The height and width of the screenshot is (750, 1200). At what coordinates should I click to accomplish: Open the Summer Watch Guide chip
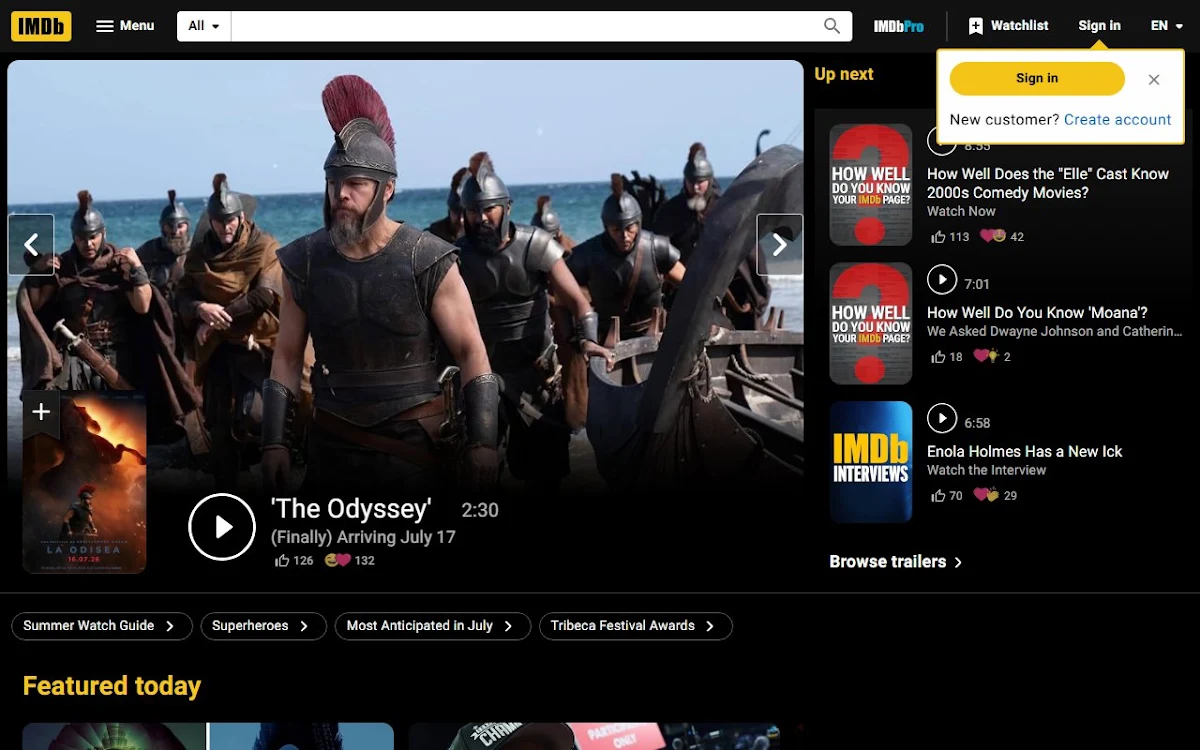100,626
